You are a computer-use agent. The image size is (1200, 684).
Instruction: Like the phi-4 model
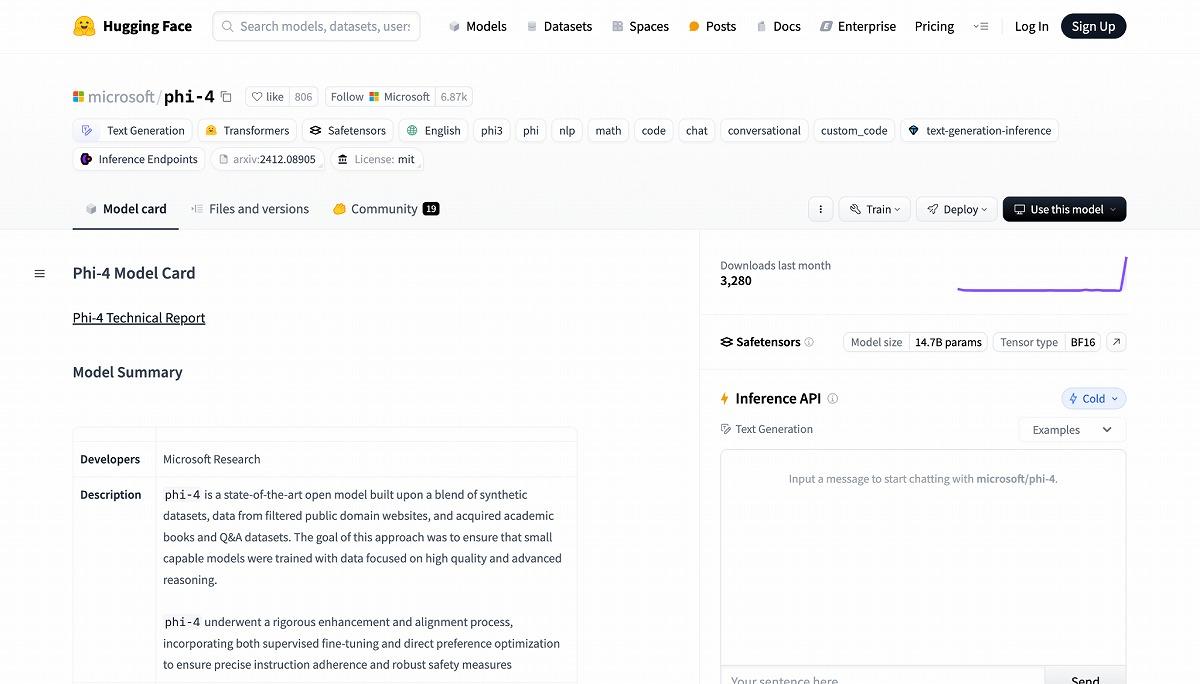[x=267, y=97]
